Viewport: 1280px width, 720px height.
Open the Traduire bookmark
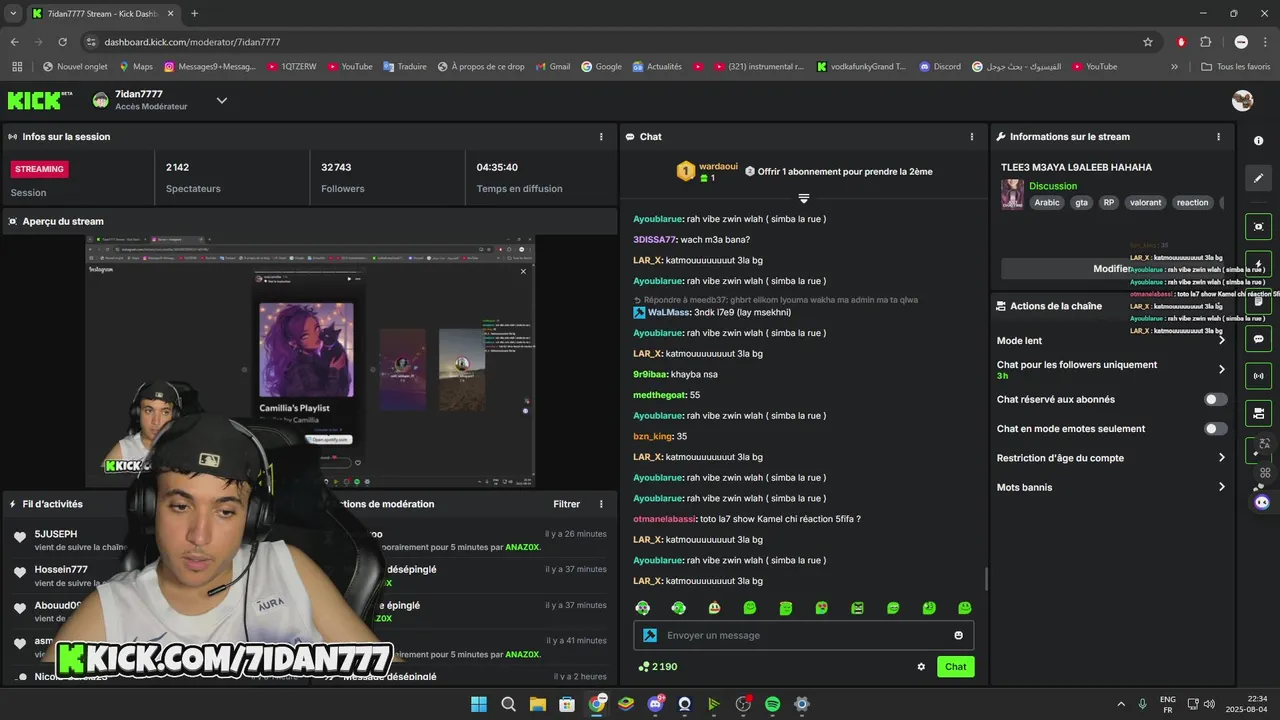pyautogui.click(x=404, y=67)
